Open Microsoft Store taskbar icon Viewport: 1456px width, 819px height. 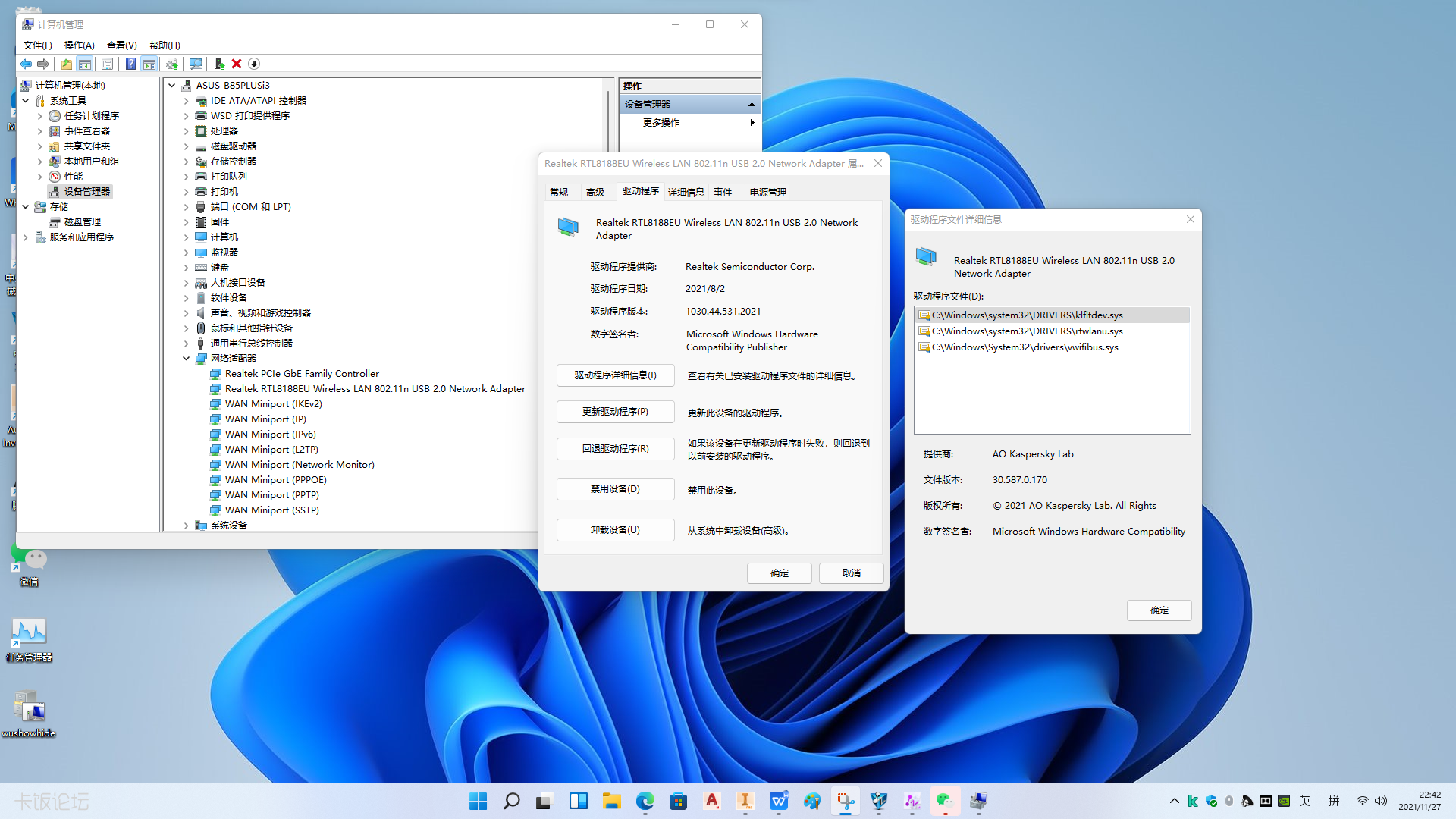(679, 801)
